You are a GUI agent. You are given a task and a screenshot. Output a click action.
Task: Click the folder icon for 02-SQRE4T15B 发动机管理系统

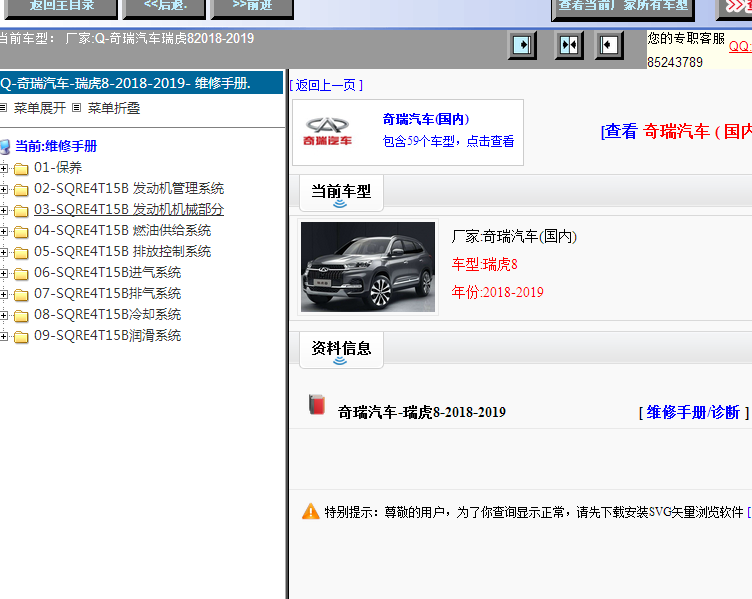pos(21,189)
